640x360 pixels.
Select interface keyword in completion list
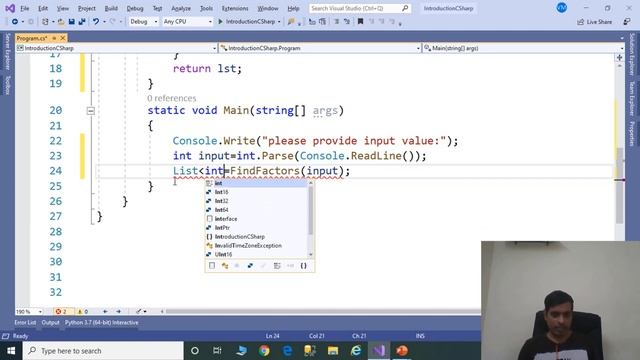[x=257, y=219]
